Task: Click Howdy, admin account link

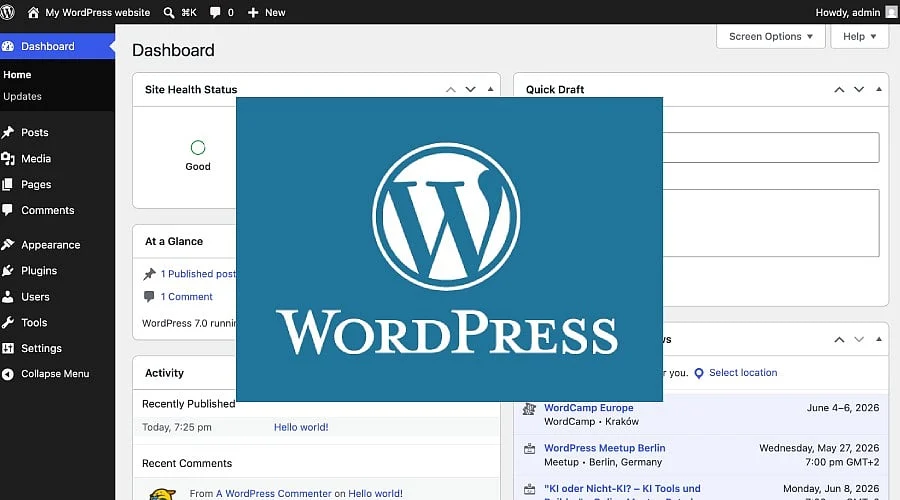Action: (x=848, y=12)
